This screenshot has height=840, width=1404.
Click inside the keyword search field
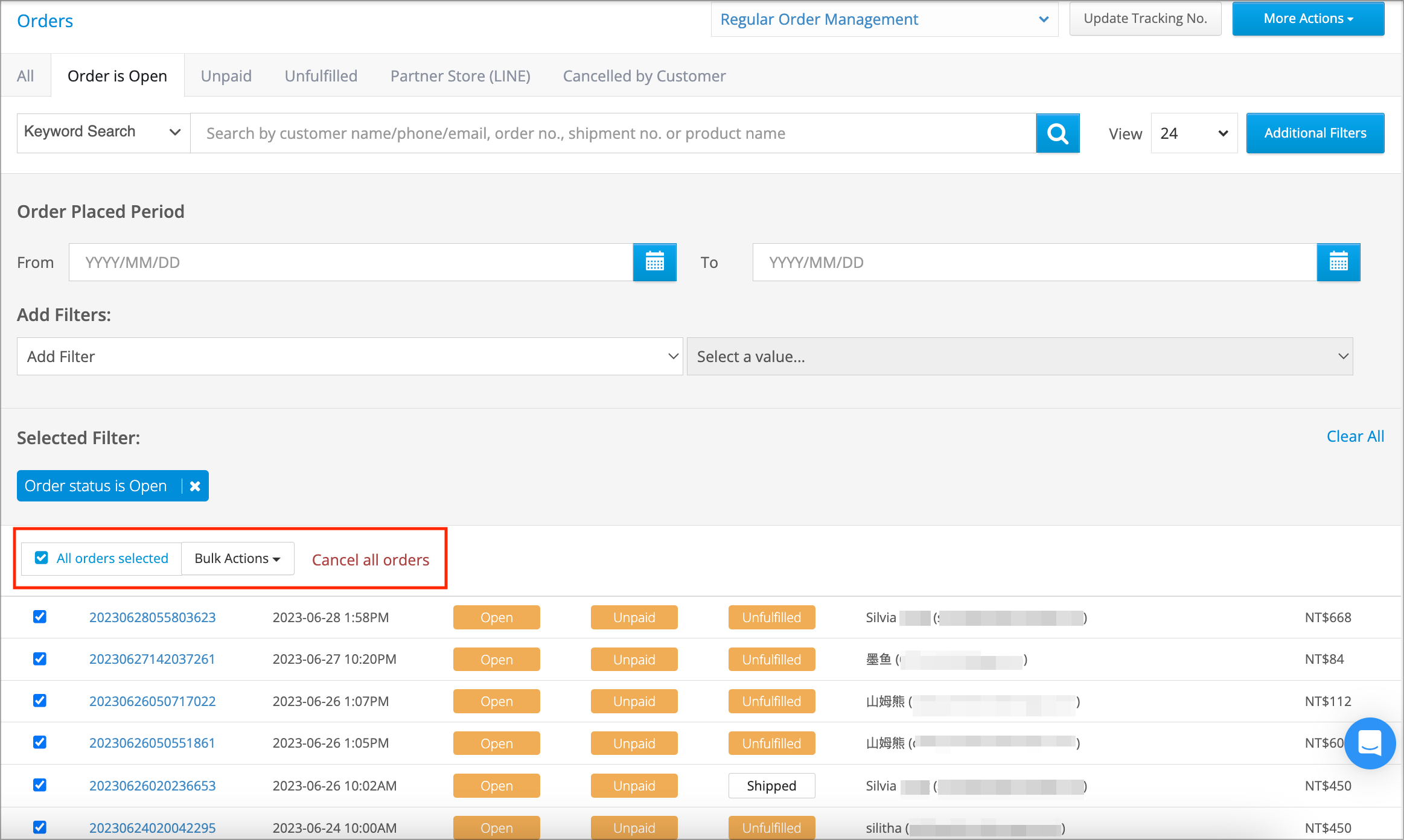(x=604, y=133)
